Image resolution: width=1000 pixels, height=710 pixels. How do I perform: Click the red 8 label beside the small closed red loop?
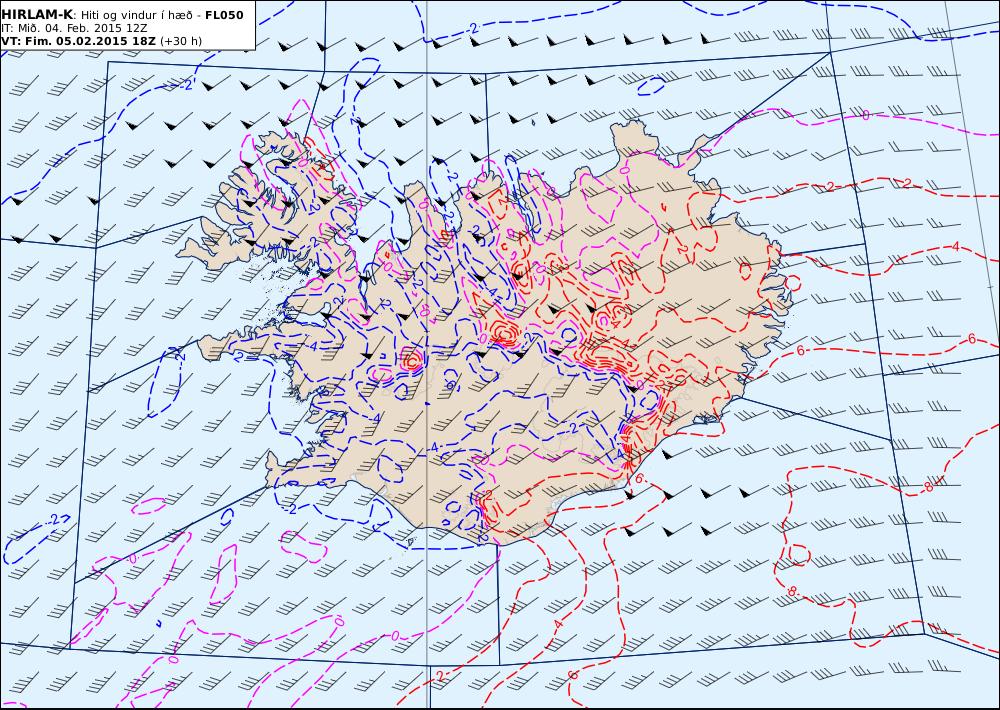click(791, 592)
